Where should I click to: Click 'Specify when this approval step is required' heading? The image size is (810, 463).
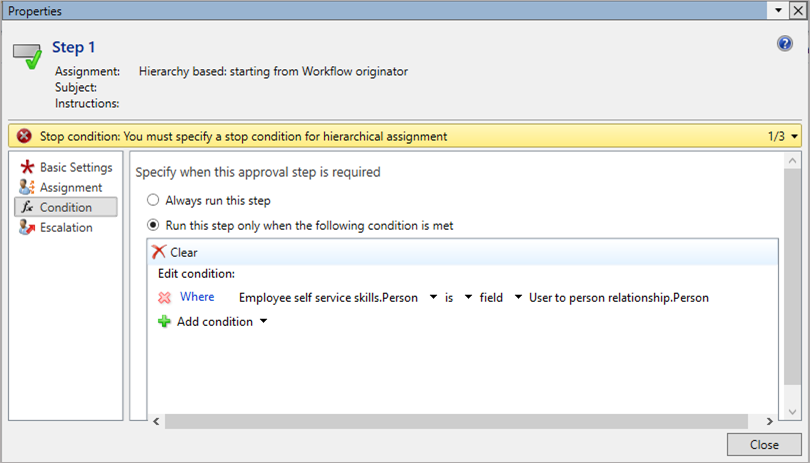pyautogui.click(x=258, y=172)
